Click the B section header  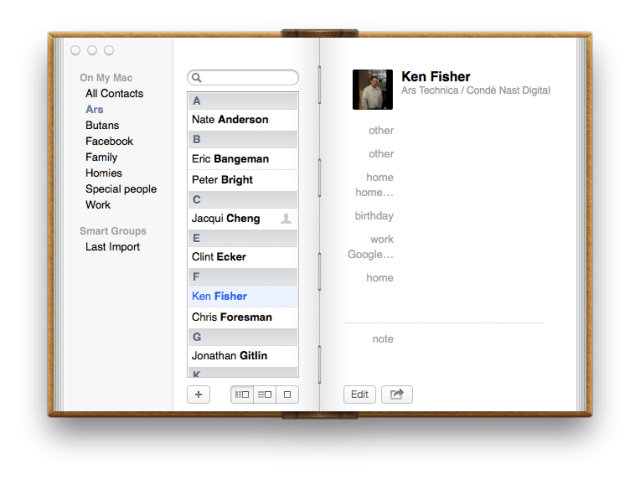pos(243,139)
